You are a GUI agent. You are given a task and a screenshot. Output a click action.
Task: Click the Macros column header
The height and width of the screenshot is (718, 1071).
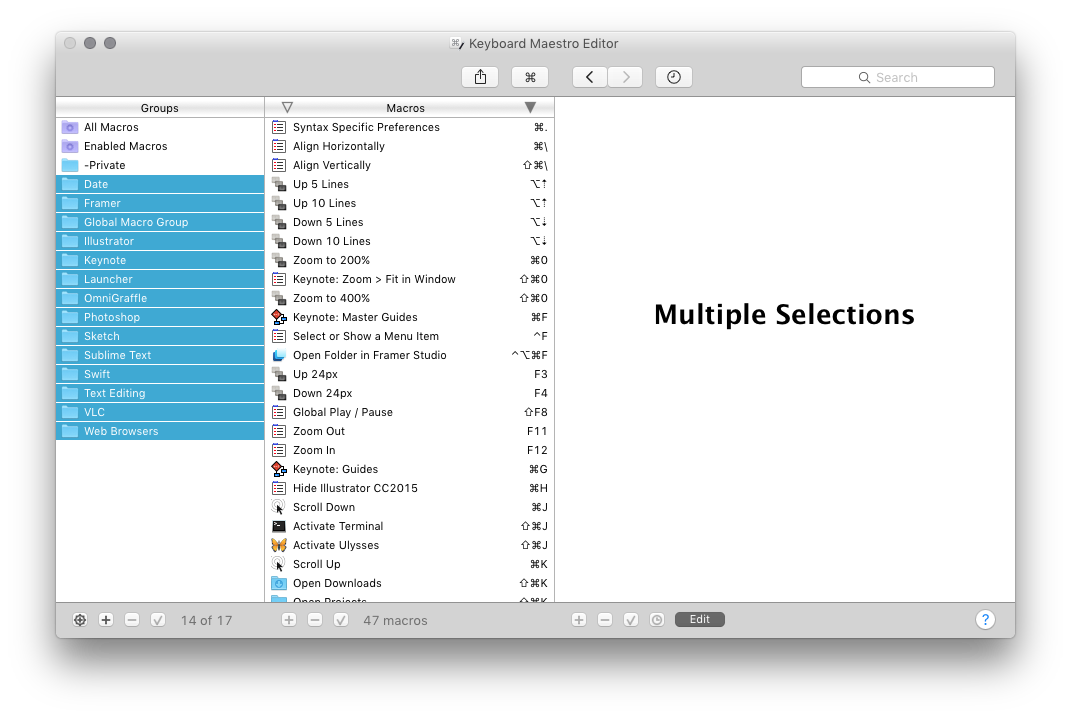[406, 108]
